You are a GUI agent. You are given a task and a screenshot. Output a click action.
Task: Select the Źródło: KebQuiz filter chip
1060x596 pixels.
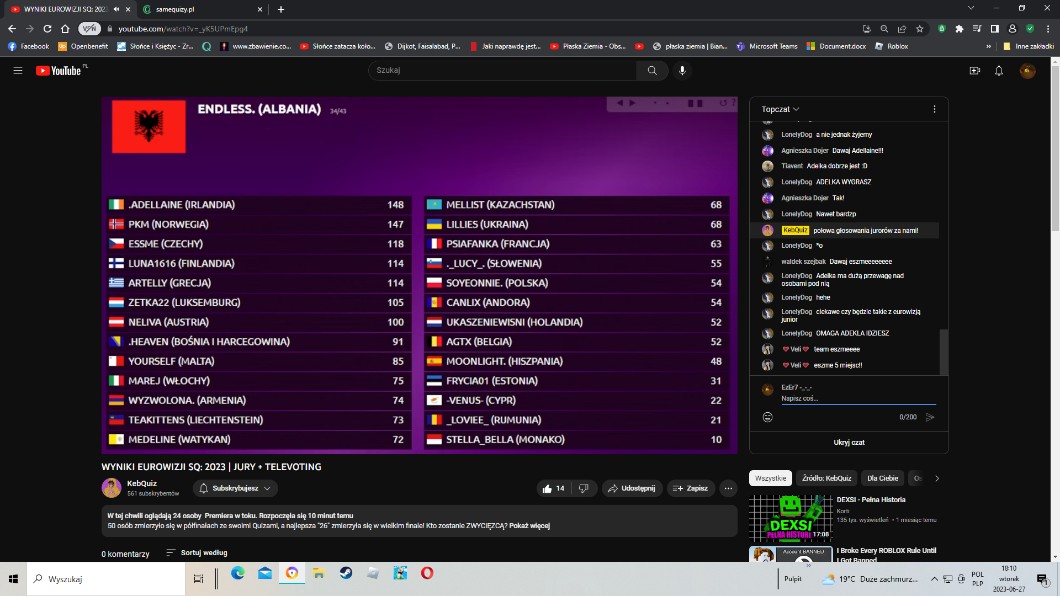[x=825, y=479]
